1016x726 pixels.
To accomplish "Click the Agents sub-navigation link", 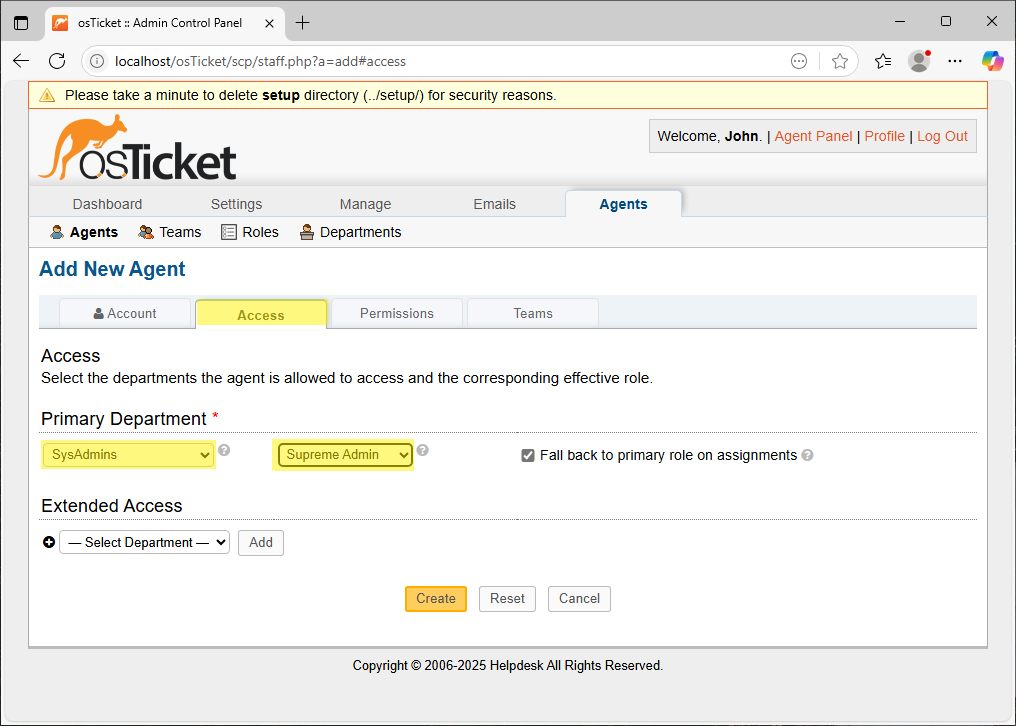I will tap(94, 232).
